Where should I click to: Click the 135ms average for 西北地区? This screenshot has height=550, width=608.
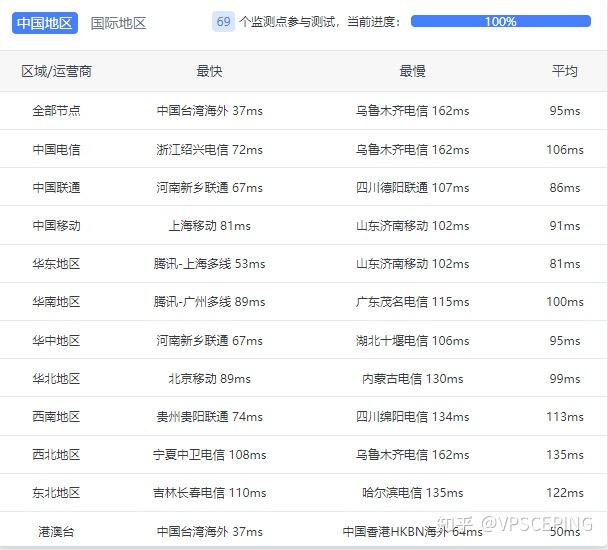pos(565,455)
